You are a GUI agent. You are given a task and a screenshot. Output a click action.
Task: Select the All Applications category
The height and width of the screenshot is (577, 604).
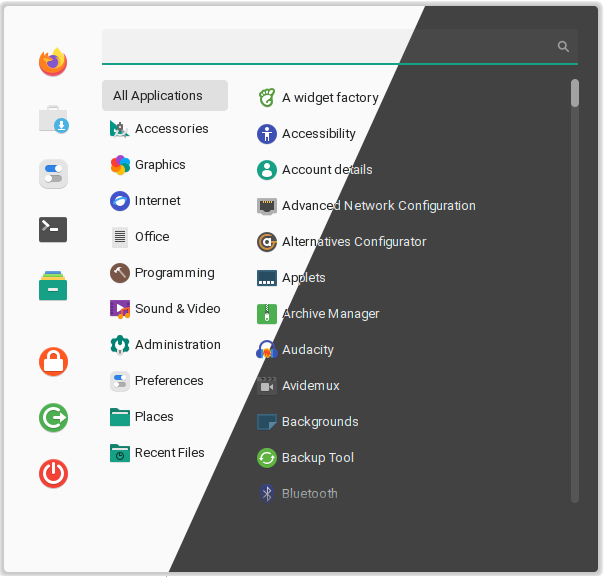[x=165, y=96]
